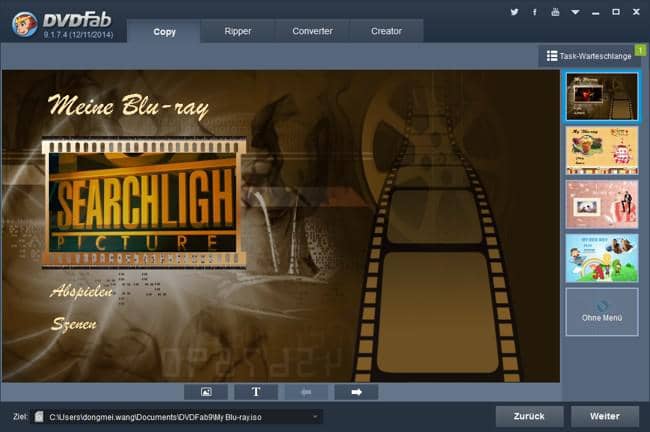The height and width of the screenshot is (432, 650).
Task: Click the DVDFab mascot logo
Action: [x=24, y=24]
